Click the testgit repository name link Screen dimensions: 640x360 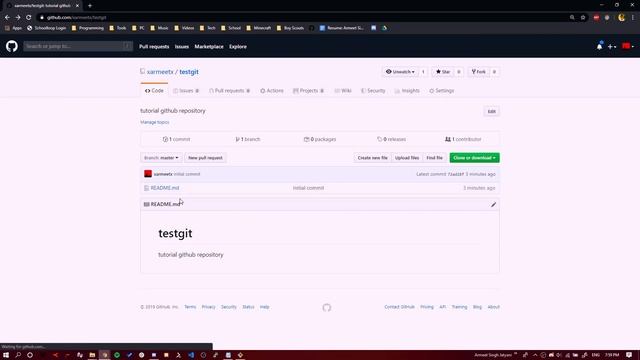tap(189, 72)
